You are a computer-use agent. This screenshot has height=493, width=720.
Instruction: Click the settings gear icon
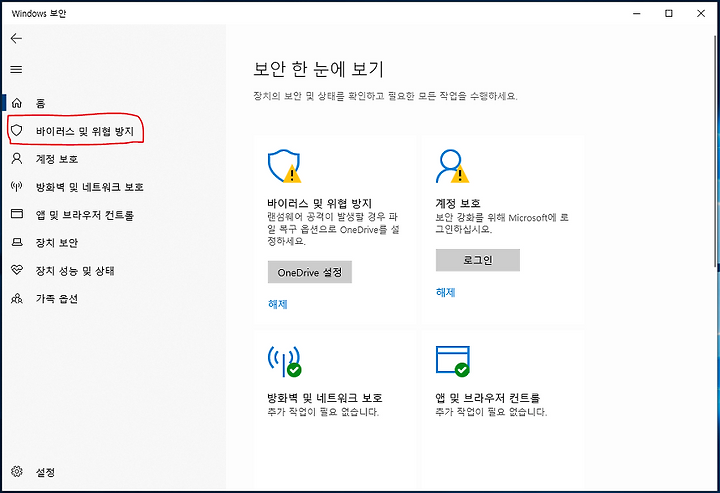17,471
